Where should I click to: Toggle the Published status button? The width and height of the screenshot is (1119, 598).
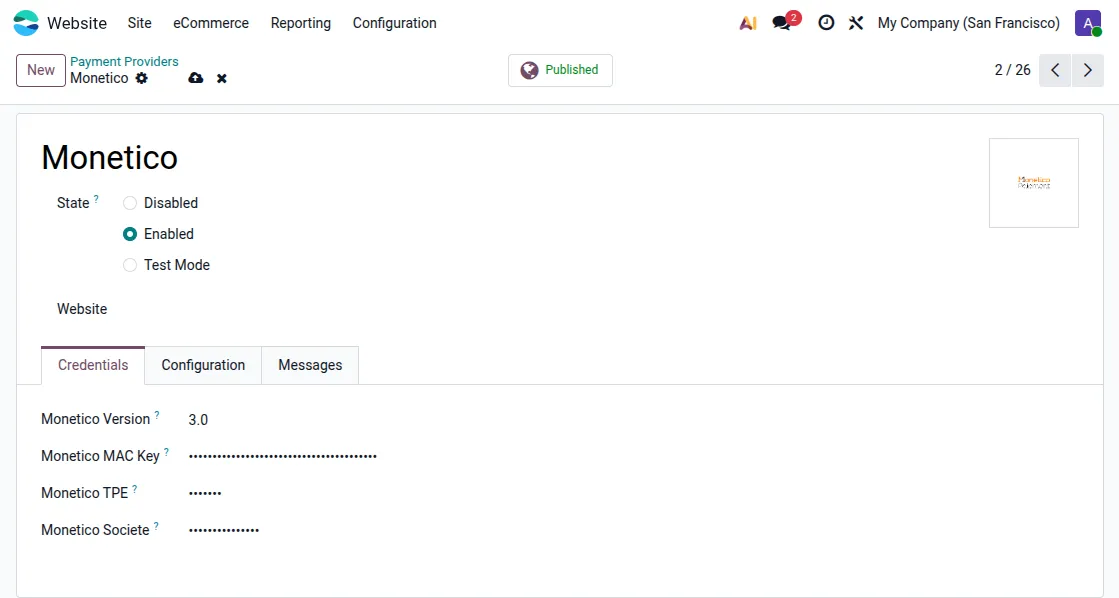[560, 70]
